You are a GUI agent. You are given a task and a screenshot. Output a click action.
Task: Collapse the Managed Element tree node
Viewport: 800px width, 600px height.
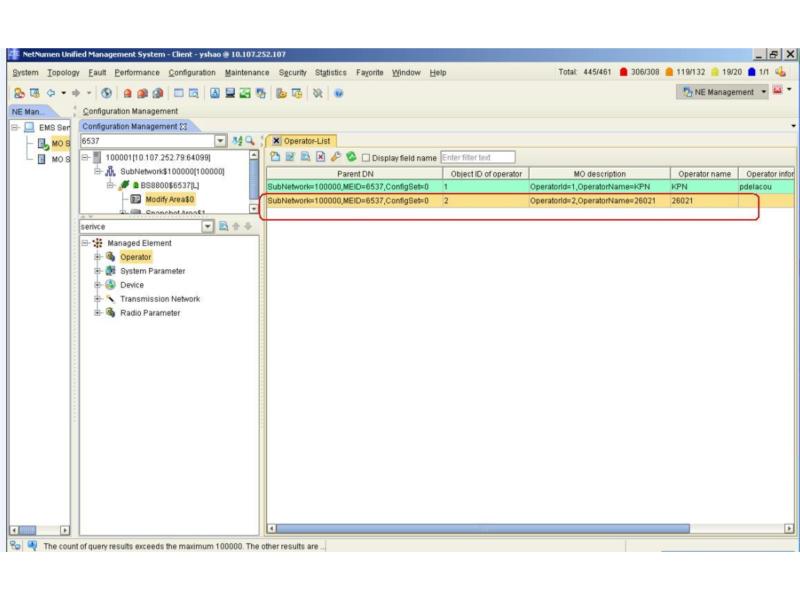tap(85, 243)
